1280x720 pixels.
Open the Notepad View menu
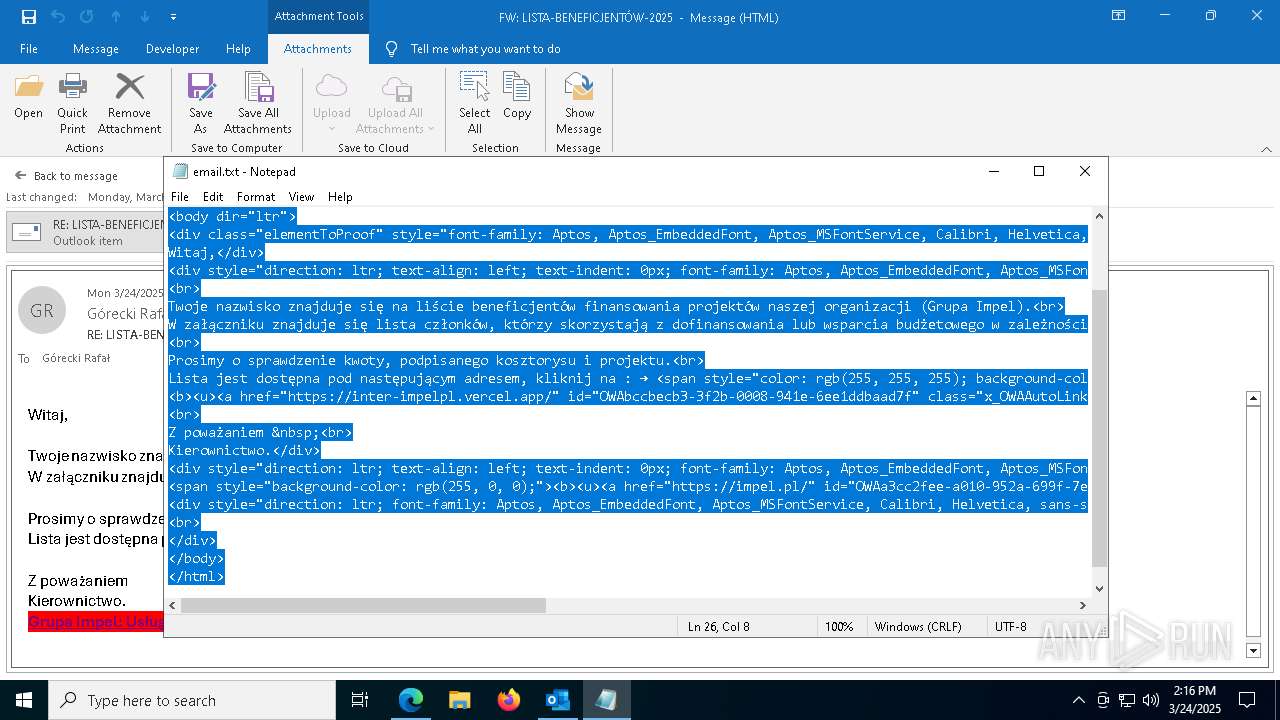[x=301, y=197]
